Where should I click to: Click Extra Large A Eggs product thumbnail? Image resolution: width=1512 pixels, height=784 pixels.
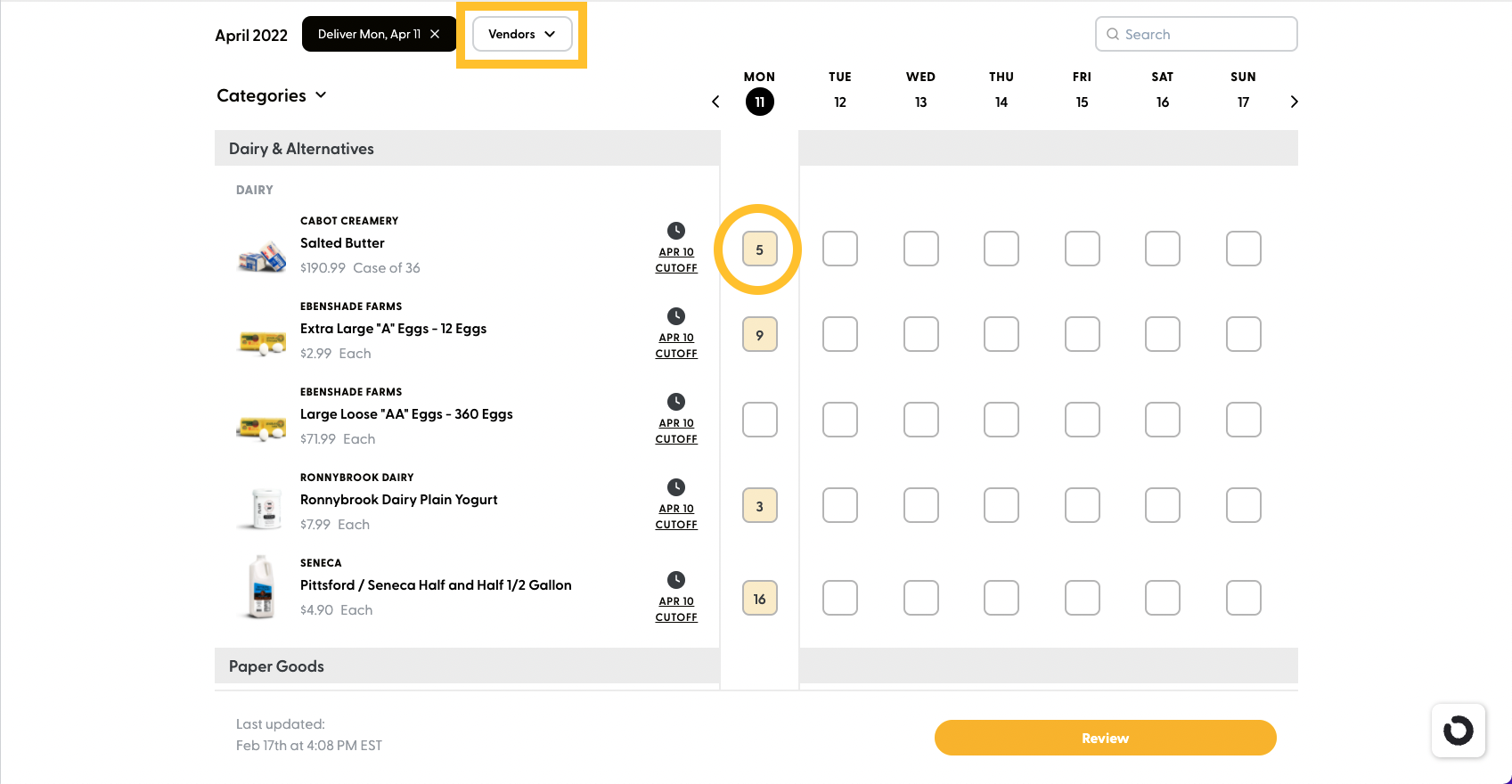(262, 342)
